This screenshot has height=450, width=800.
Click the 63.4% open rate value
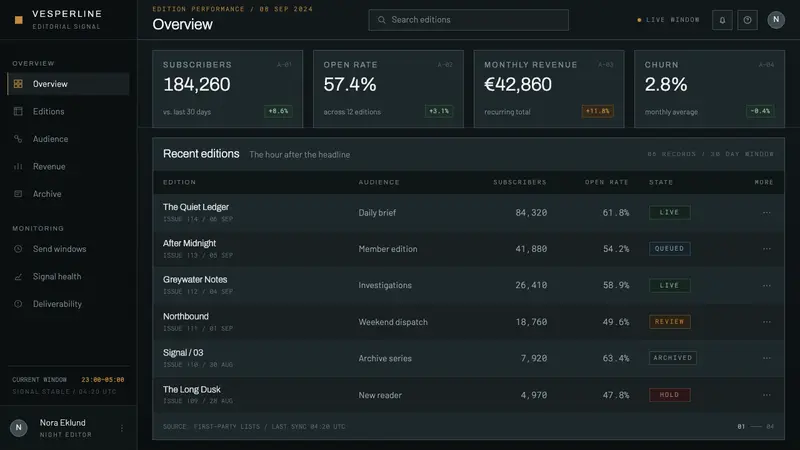(616, 358)
